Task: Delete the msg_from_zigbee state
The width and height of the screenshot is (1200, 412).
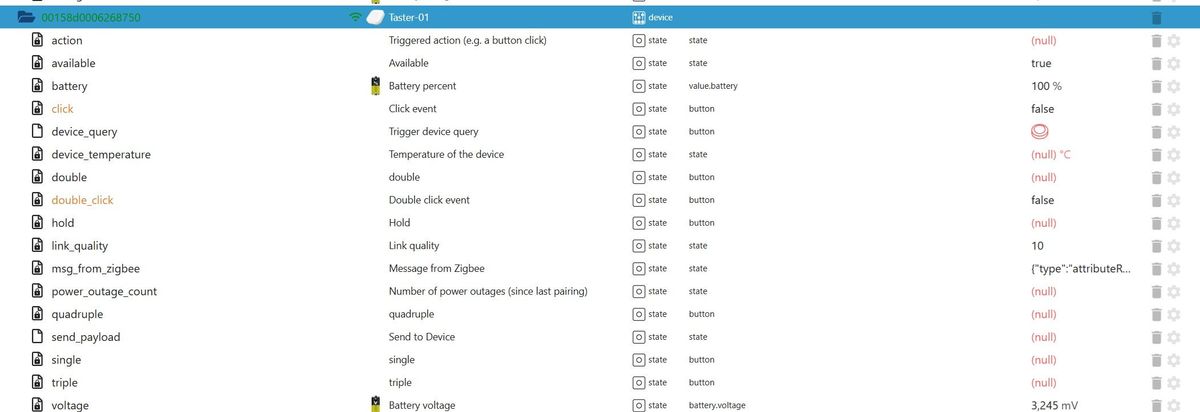Action: [x=1156, y=269]
